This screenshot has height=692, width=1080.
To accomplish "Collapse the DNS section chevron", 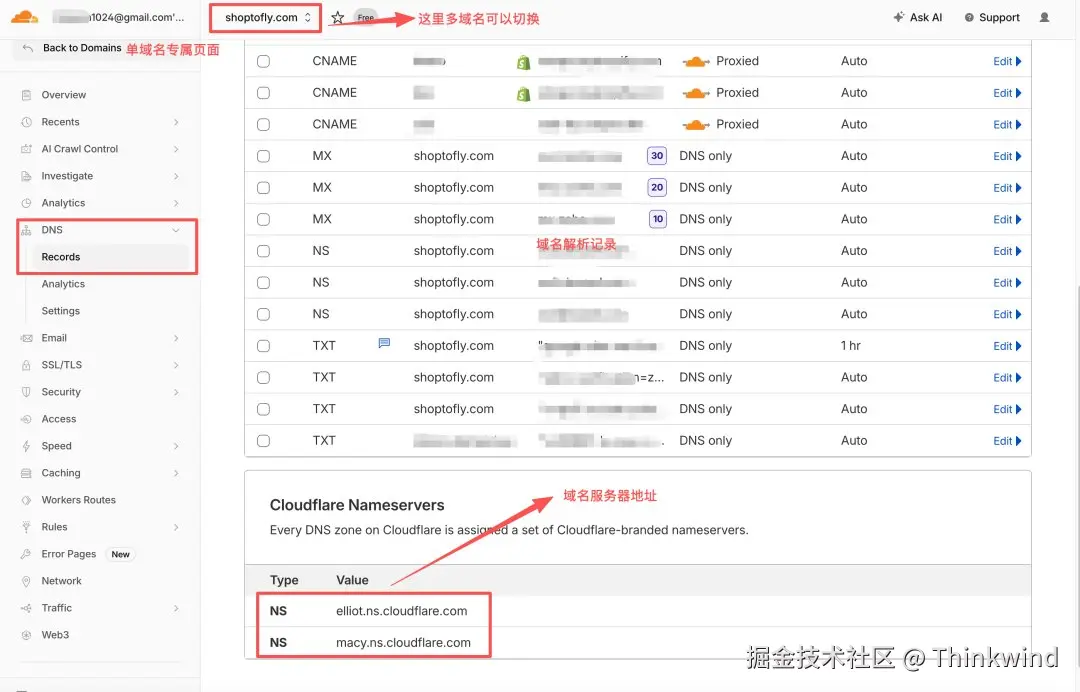I will pyautogui.click(x=176, y=230).
